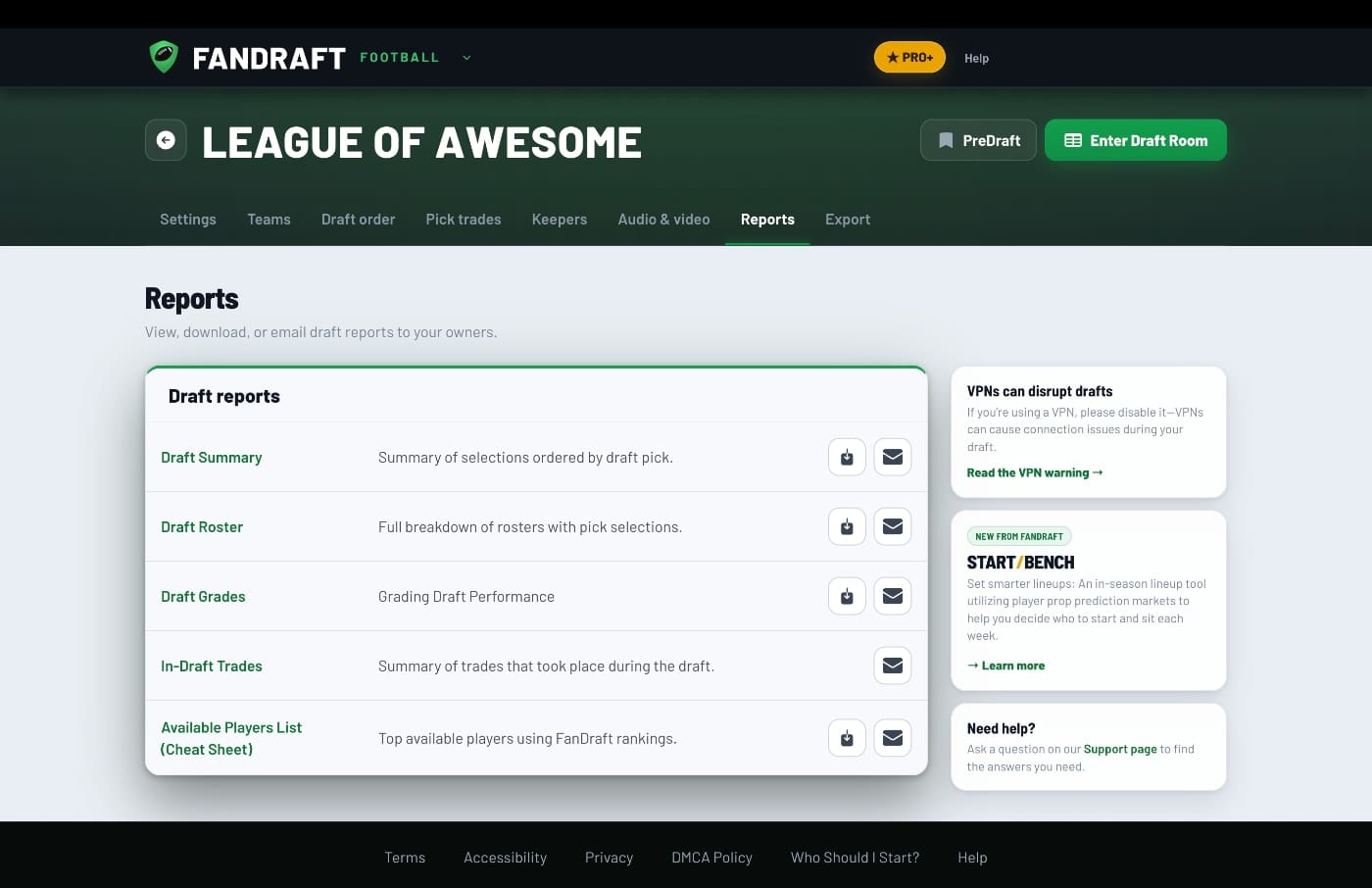This screenshot has width=1372, height=888.
Task: Open the Draft Grades report link
Action: 203,597
